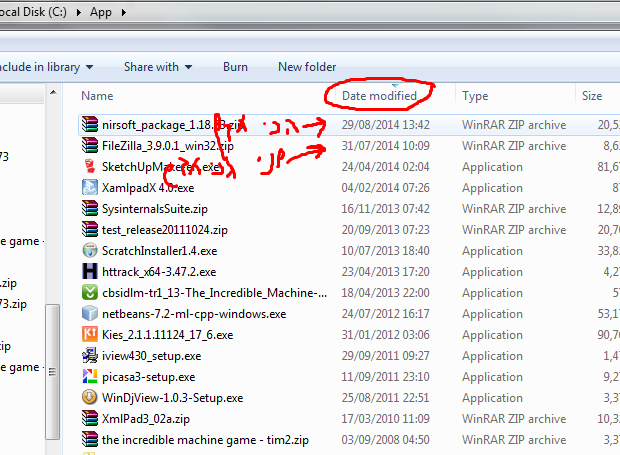Select the file name FileZilla_3.9.0.1_win32.zip

coord(168,146)
